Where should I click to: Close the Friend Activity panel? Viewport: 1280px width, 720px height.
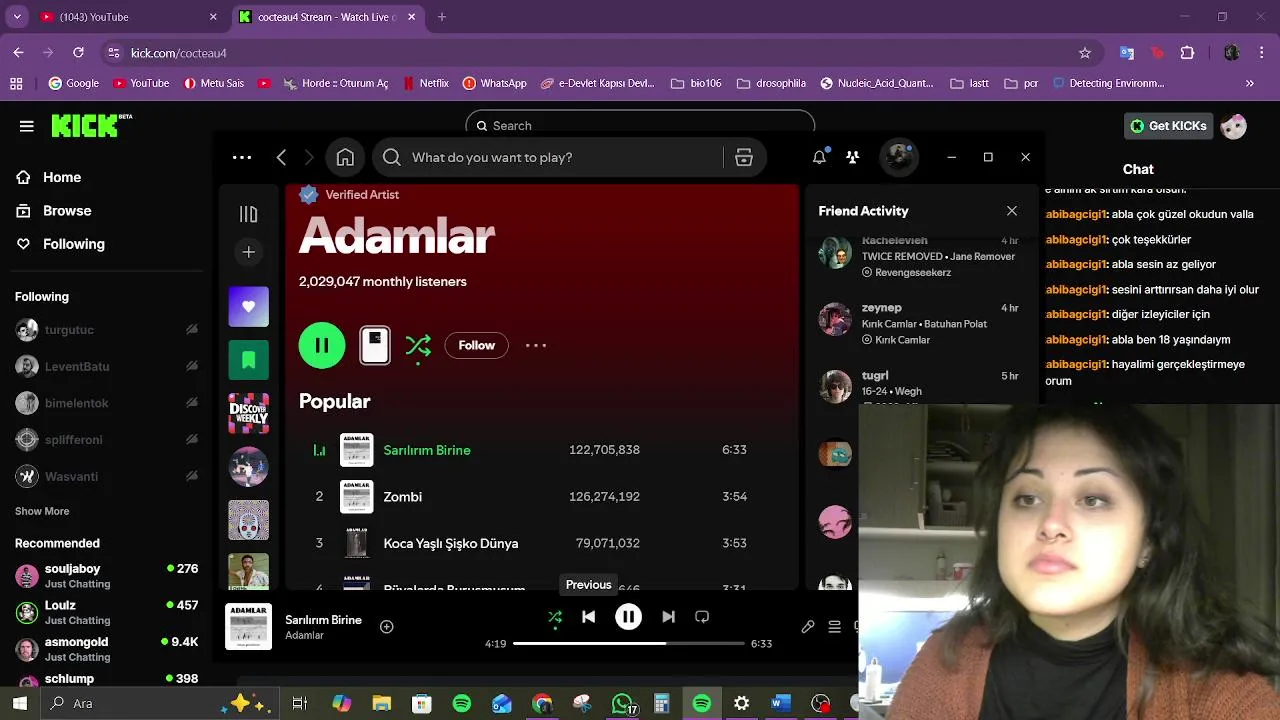(x=1012, y=211)
